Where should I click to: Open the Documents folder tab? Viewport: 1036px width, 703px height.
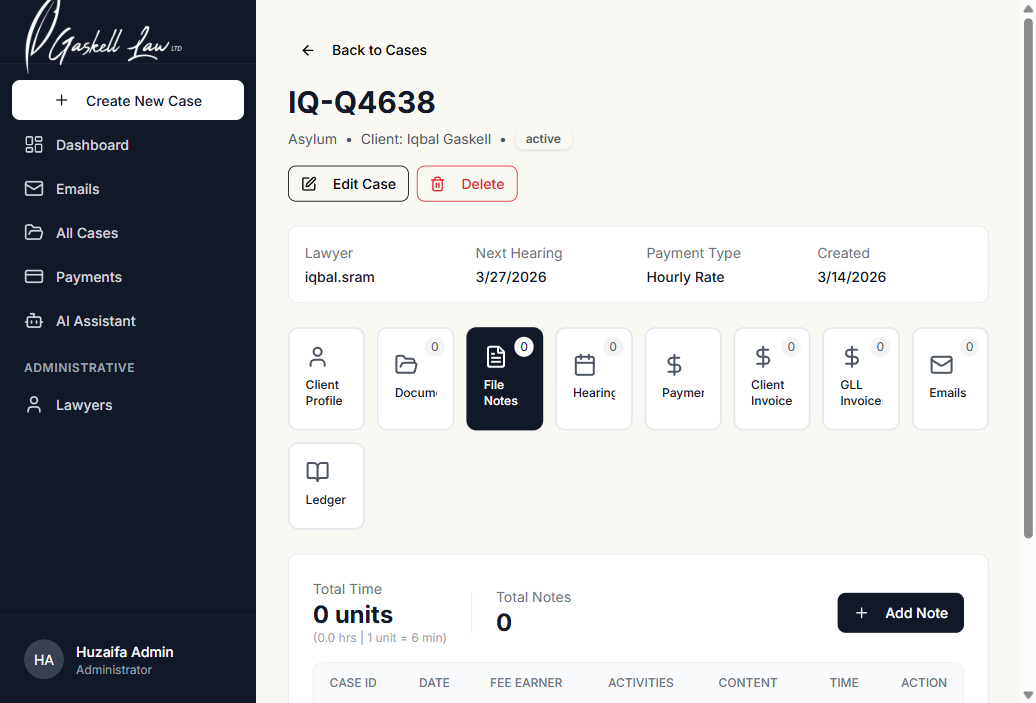pos(415,378)
